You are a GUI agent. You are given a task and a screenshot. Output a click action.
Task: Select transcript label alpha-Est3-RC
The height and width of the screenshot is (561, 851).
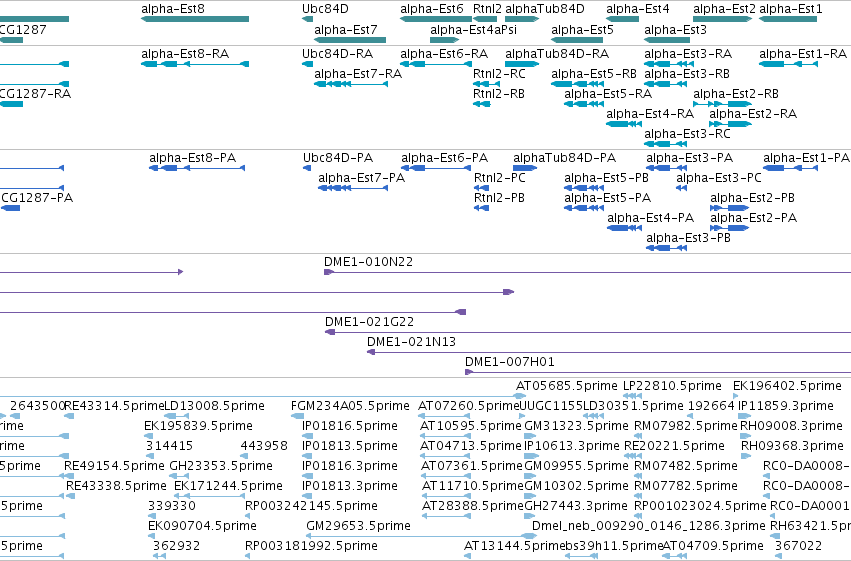(x=687, y=134)
